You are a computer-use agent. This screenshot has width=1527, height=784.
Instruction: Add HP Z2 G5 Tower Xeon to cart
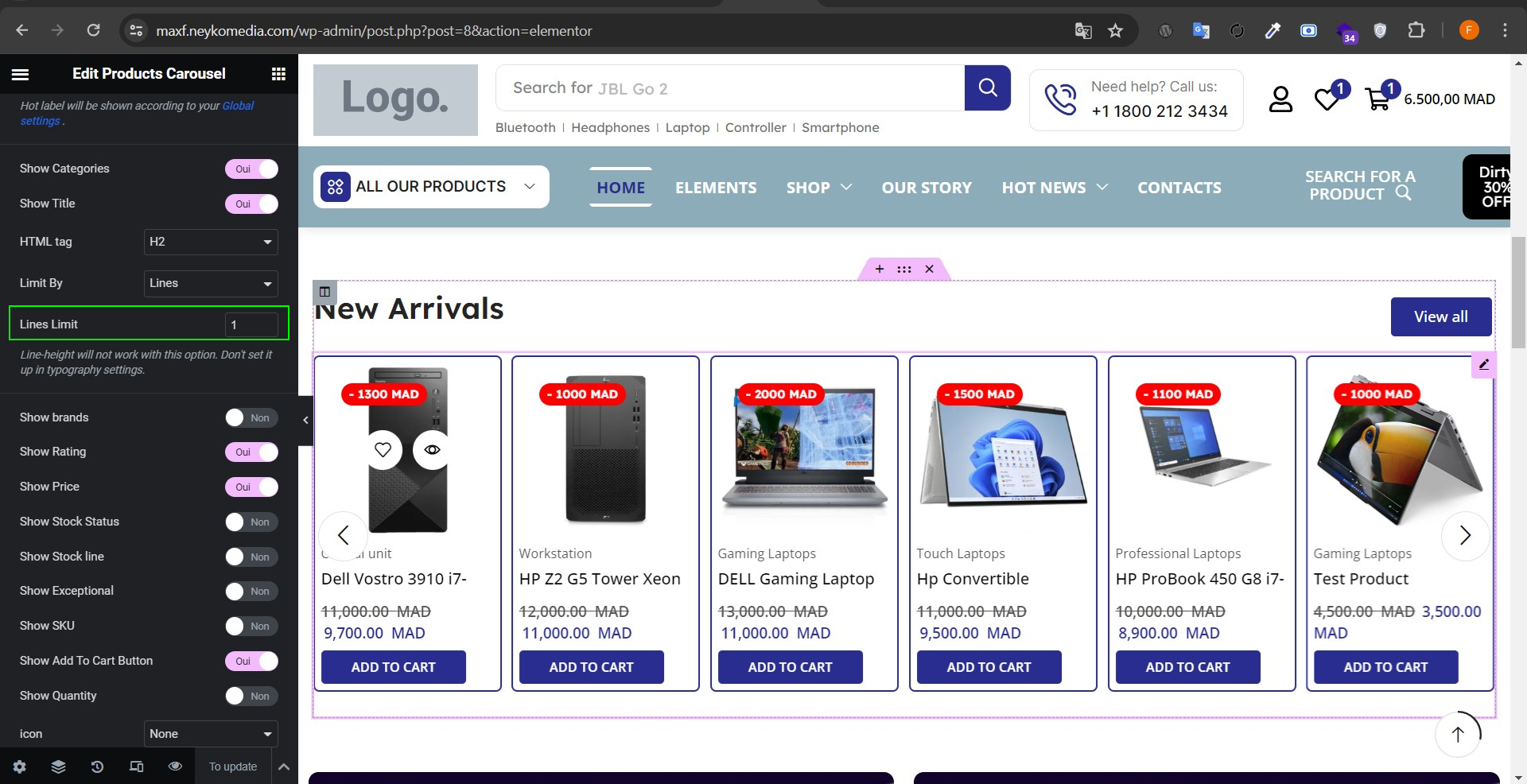(592, 667)
